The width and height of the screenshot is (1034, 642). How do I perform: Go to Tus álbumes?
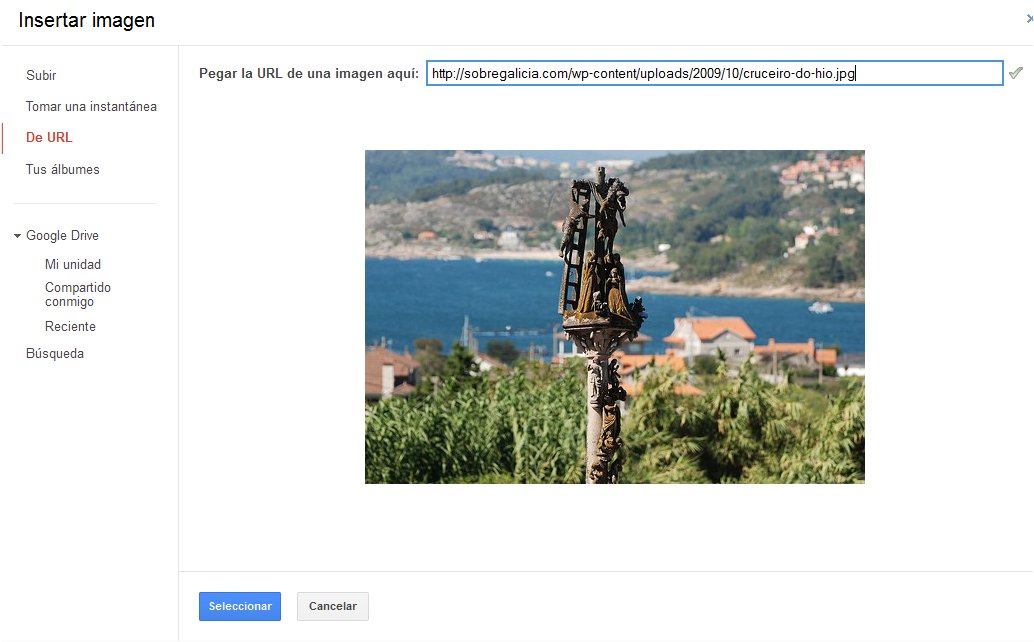[x=62, y=169]
